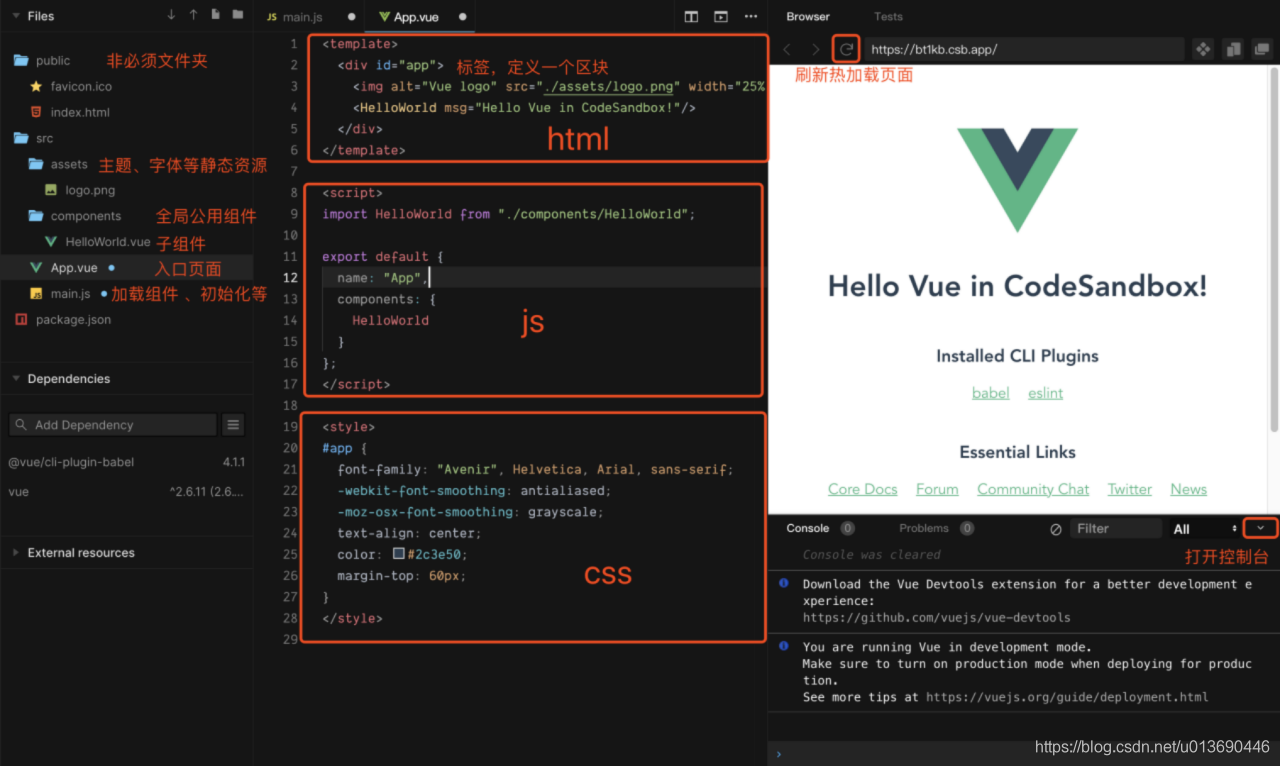Refresh the browser preview pane
This screenshot has width=1280, height=766.
(x=845, y=48)
